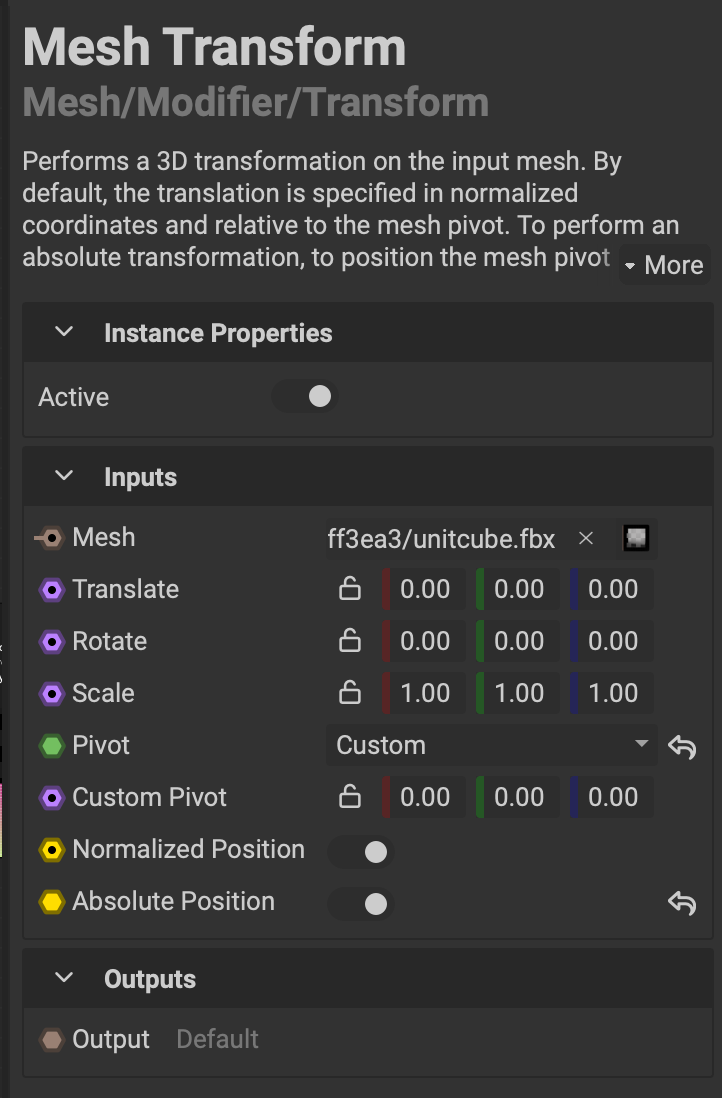Open the Pivot Custom dropdown
This screenshot has height=1098, width=722.
[491, 746]
